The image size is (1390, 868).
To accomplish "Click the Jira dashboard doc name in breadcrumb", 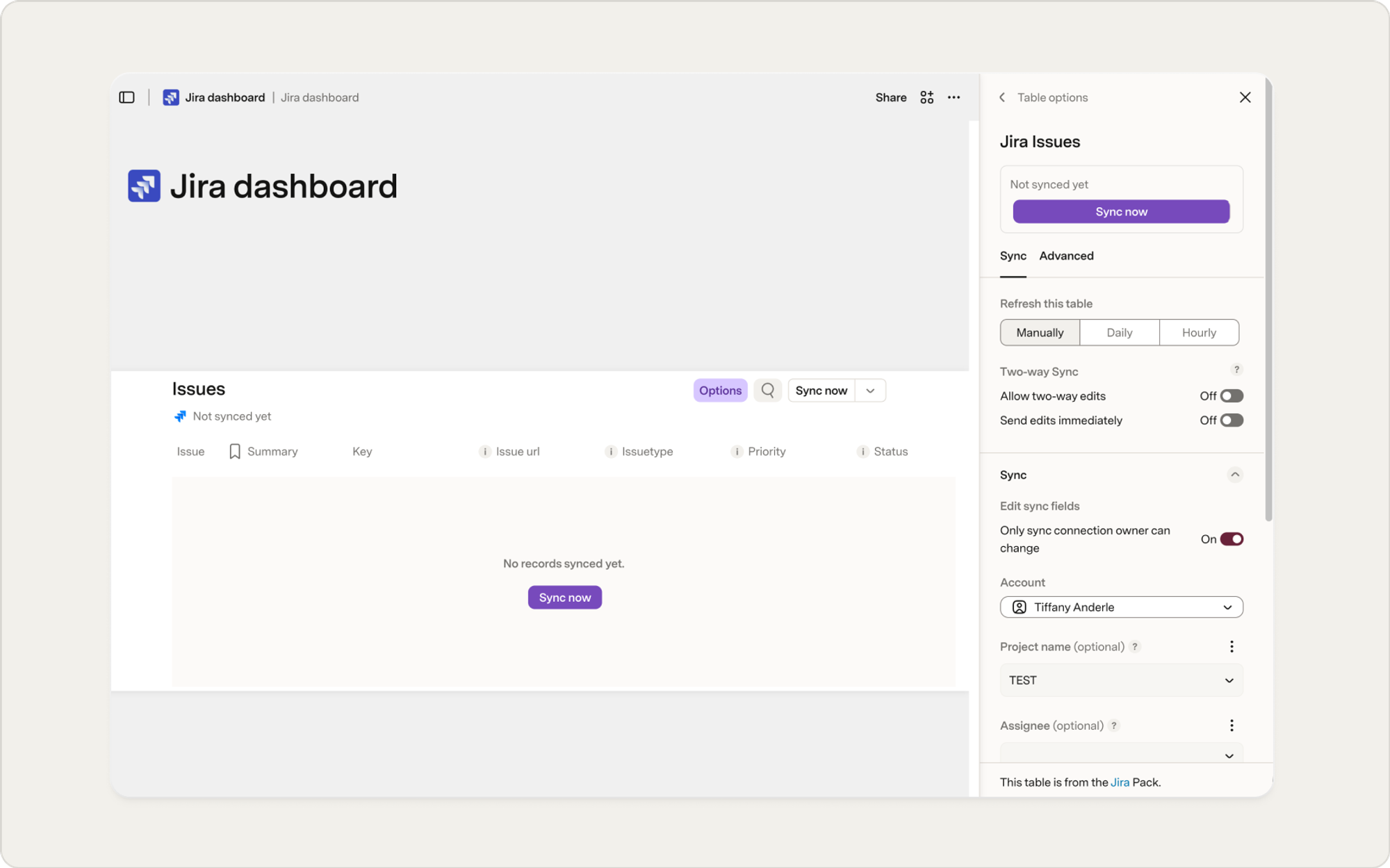I will click(x=225, y=97).
